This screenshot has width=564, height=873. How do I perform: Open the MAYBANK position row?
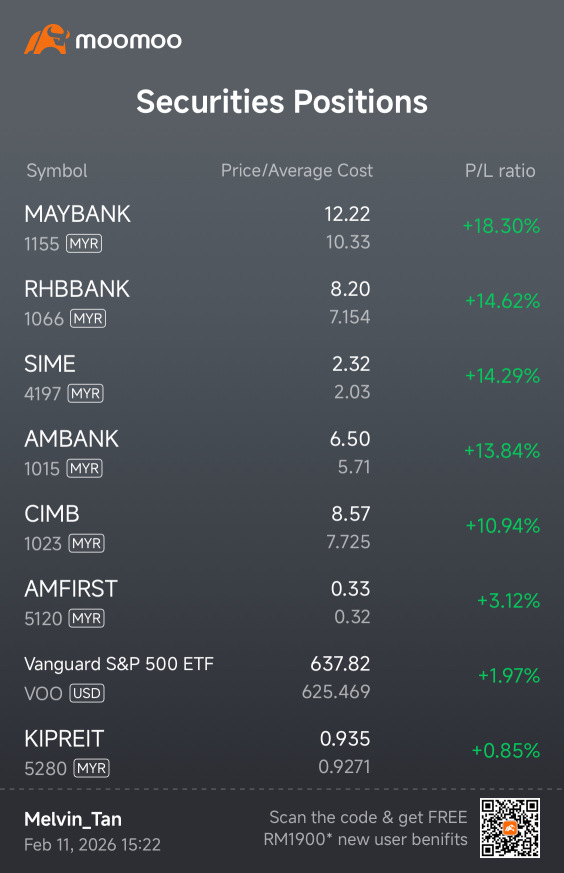[282, 228]
